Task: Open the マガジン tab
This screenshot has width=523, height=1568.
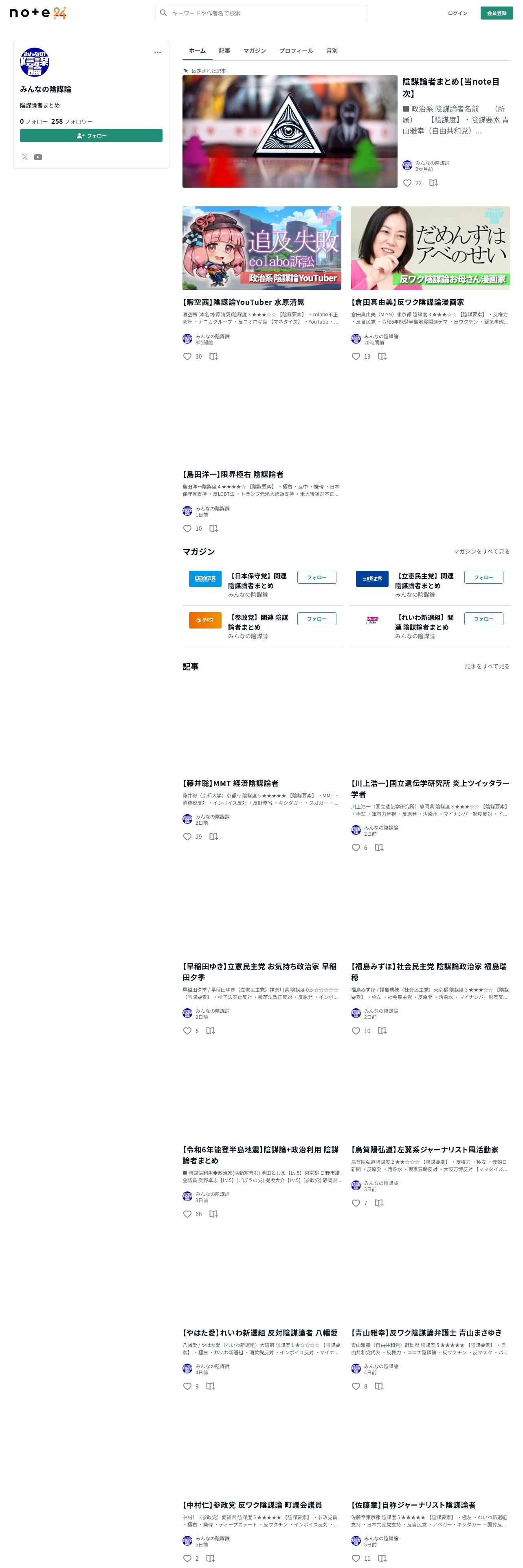Action: tap(255, 50)
